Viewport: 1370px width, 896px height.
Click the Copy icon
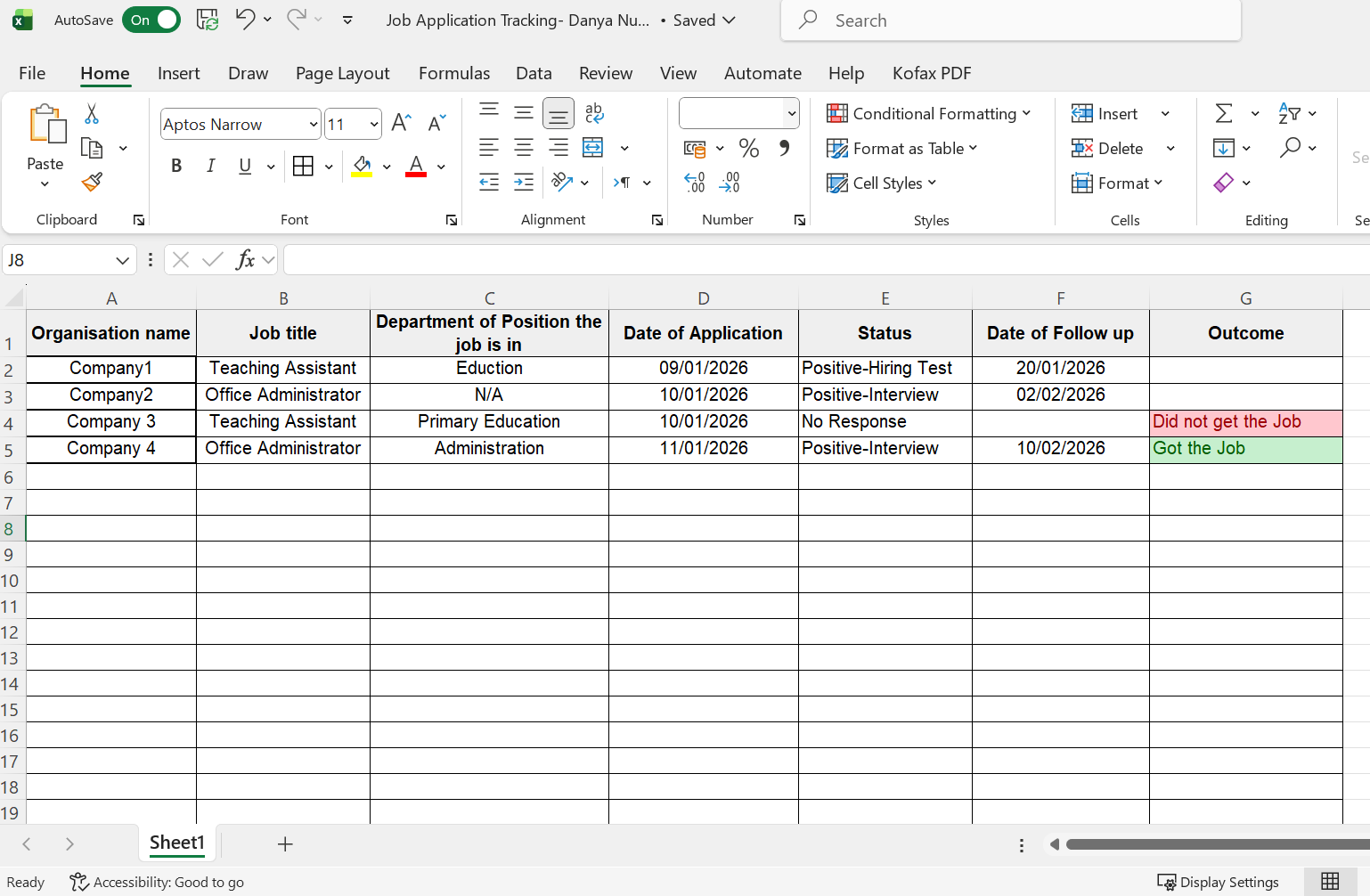point(92,148)
